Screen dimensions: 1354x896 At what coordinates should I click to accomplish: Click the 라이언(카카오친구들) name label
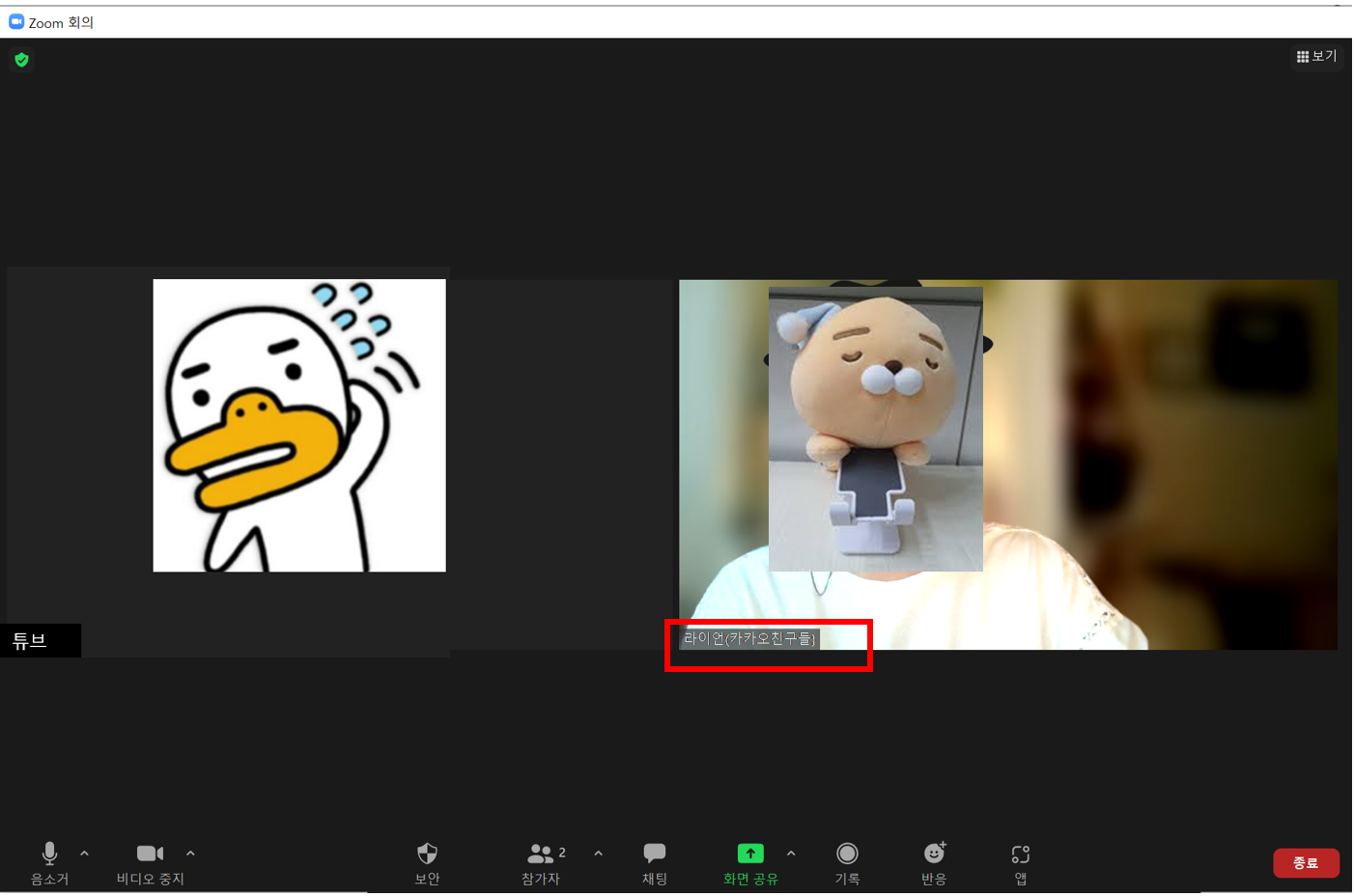pyautogui.click(x=749, y=638)
